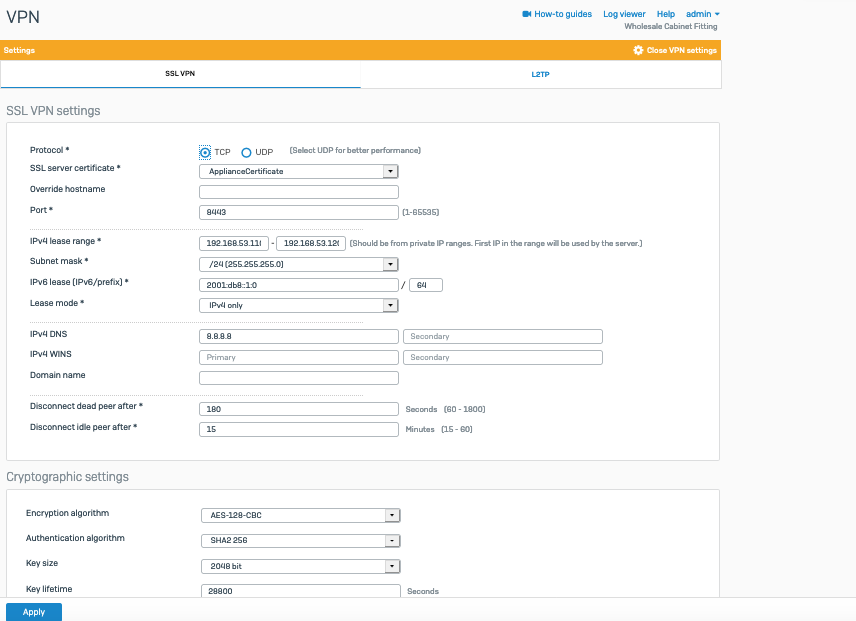Open the Log viewer link
This screenshot has height=621, width=856.
(x=625, y=14)
